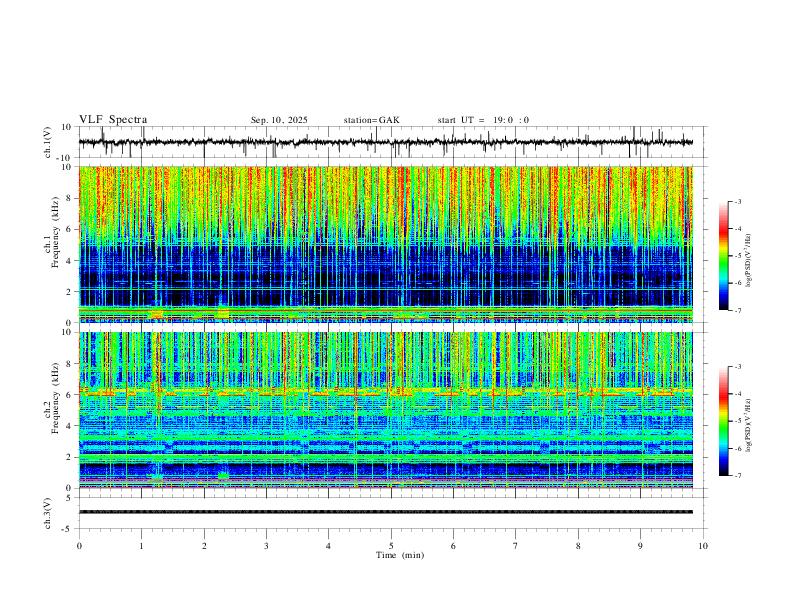Click the ch.1 "Frequency (kHz)" axis label
This screenshot has height=612, width=792.
(55, 232)
